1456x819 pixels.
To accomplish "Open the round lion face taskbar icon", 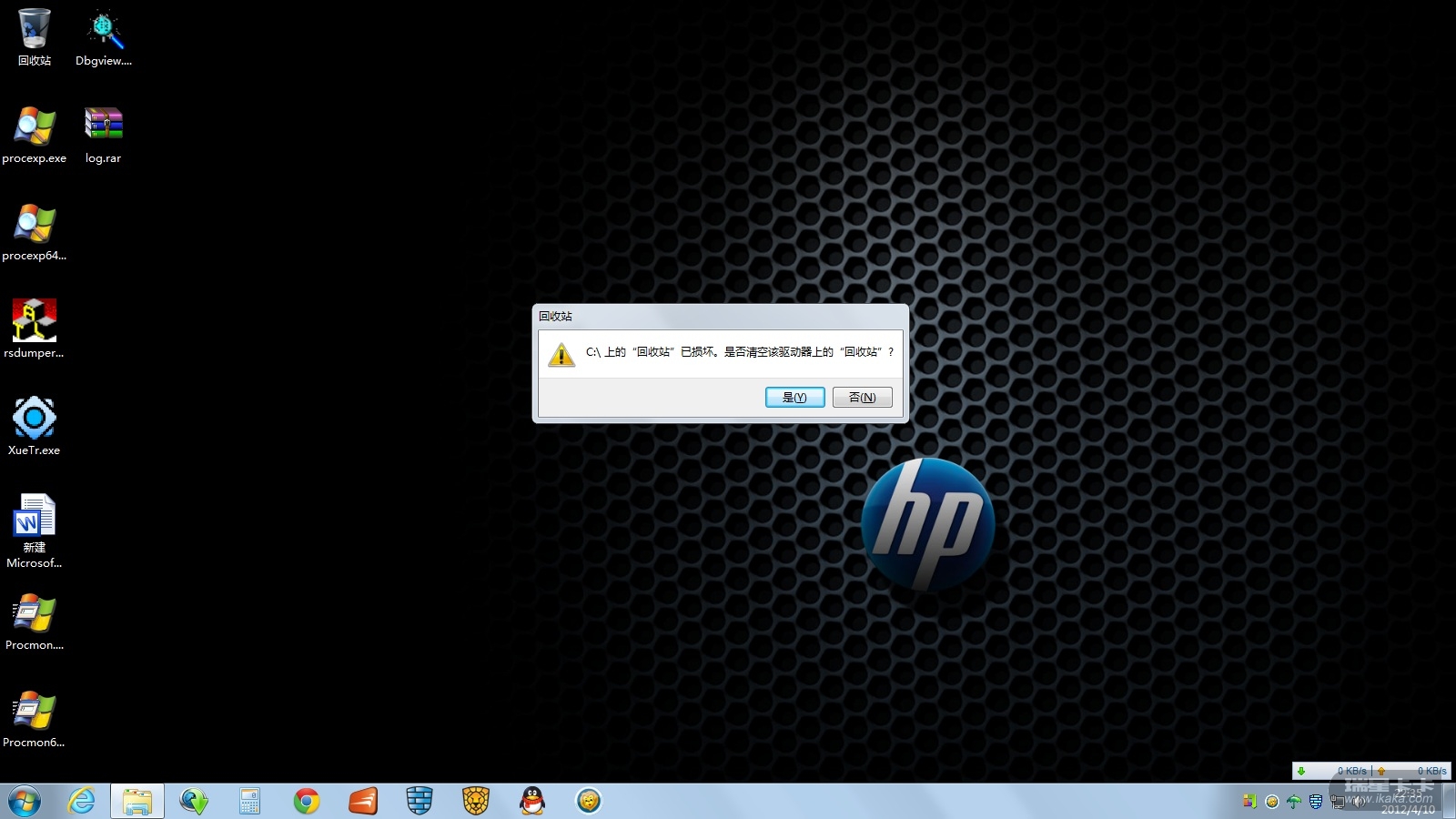I will pyautogui.click(x=589, y=802).
